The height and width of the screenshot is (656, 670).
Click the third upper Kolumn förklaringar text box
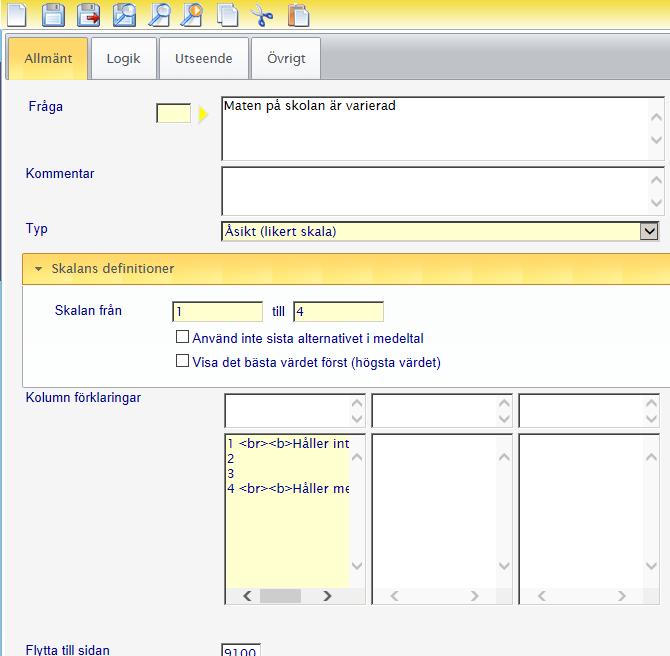pyautogui.click(x=589, y=411)
